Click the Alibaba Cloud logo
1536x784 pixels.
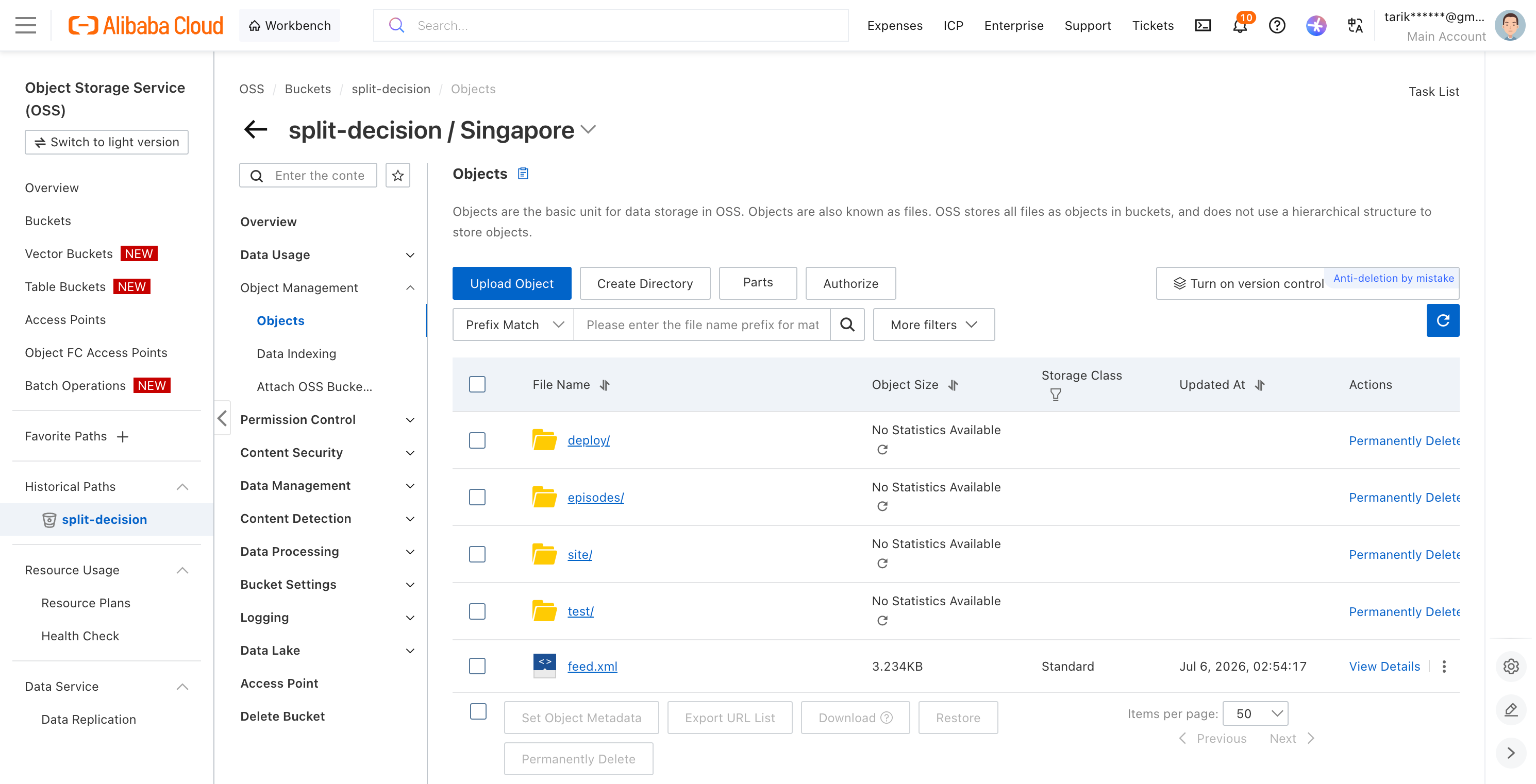click(145, 25)
